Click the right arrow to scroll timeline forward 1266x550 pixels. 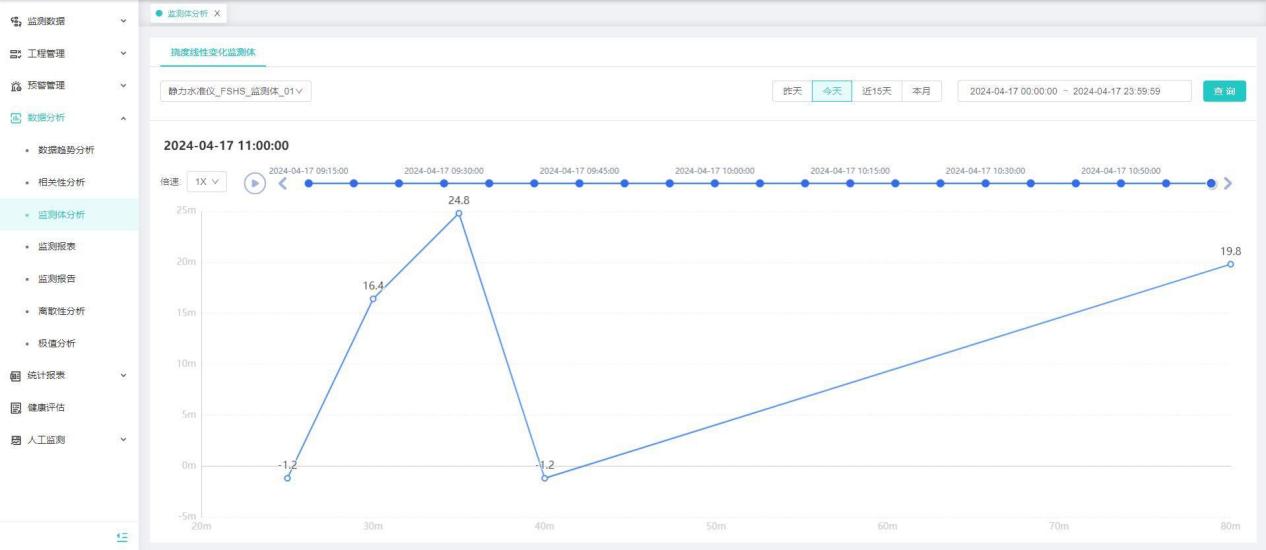(x=1228, y=183)
